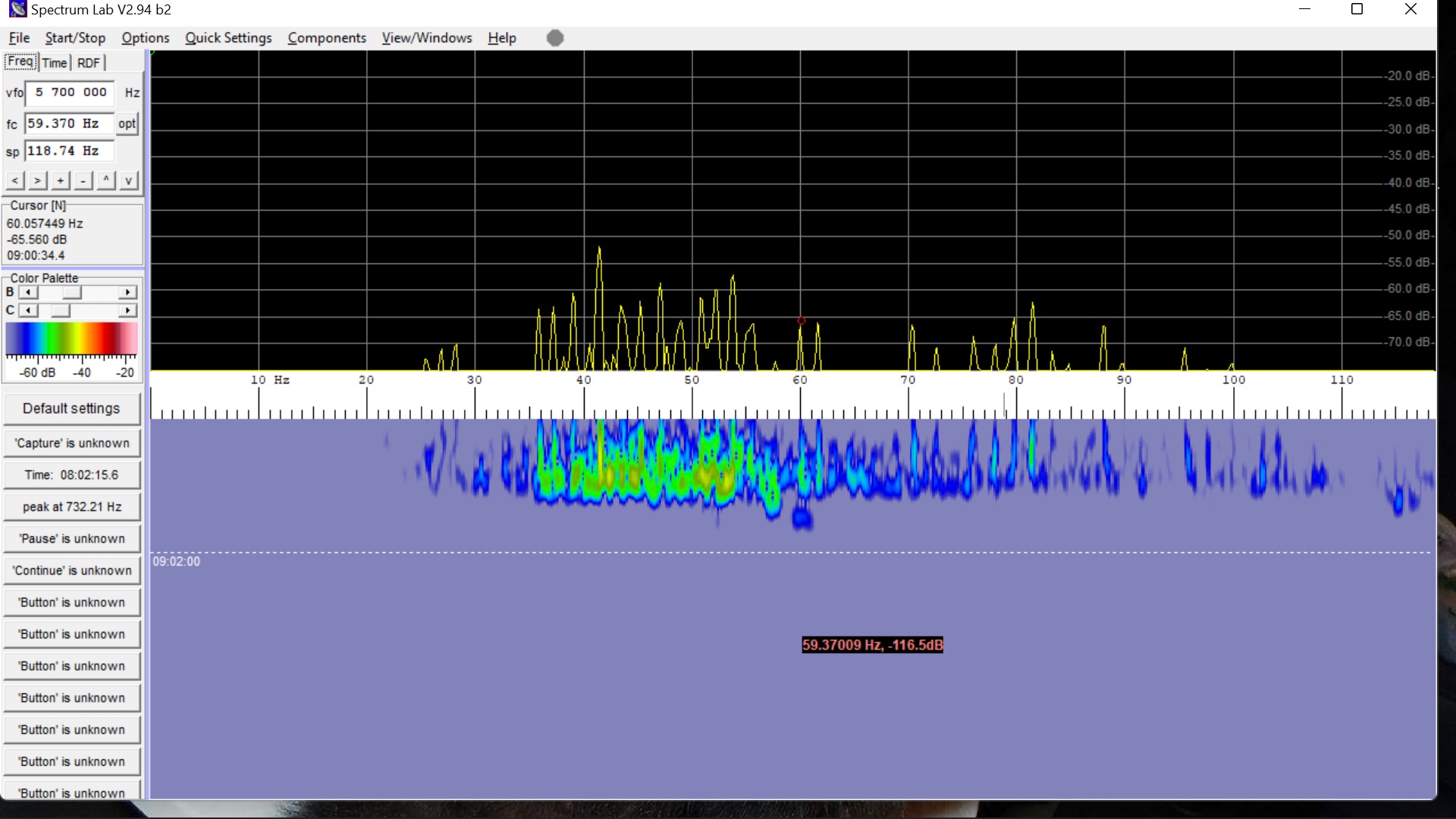Click the Time: 08:02:15.6 button
Viewport: 1456px width, 819px height.
click(72, 475)
